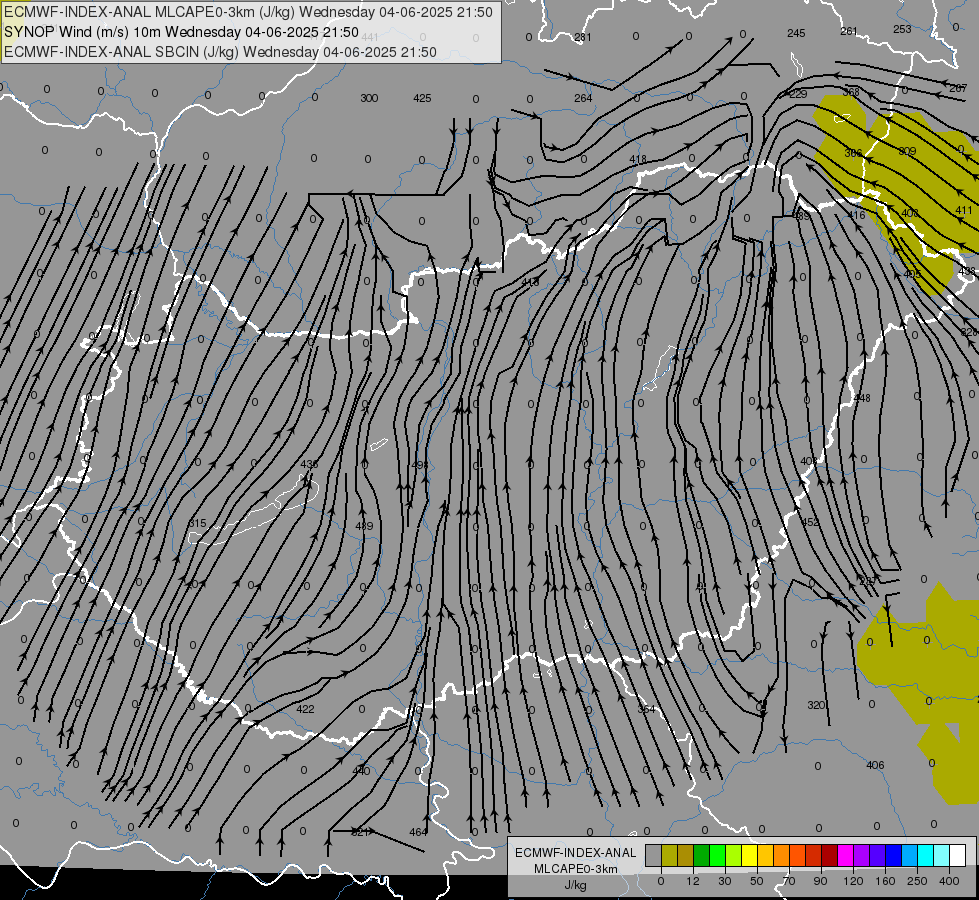Click map value 452 on map
The width and height of the screenshot is (979, 900).
(x=810, y=522)
